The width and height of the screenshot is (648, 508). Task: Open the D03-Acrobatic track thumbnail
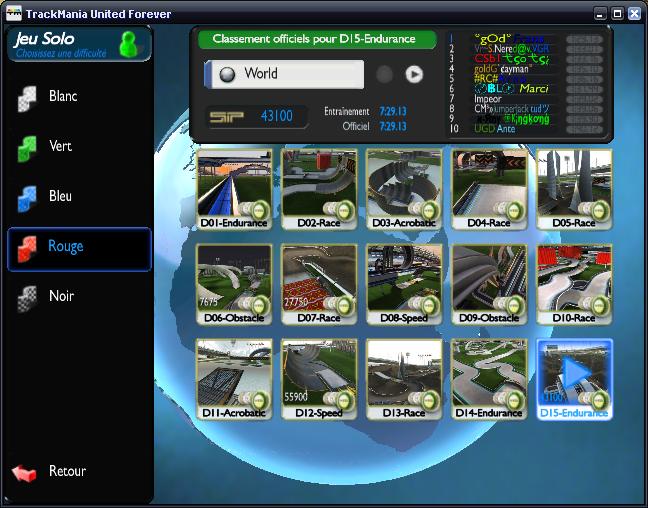point(403,187)
